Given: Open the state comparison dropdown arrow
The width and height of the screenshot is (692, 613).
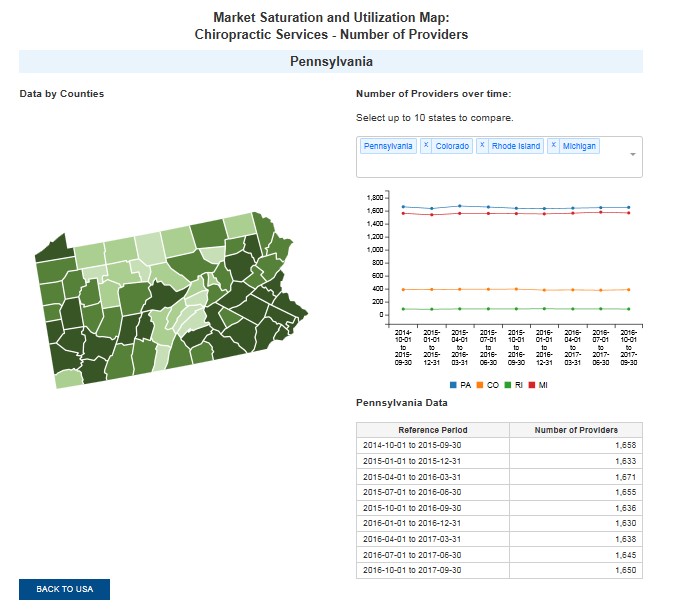Looking at the screenshot, I should pyautogui.click(x=632, y=155).
